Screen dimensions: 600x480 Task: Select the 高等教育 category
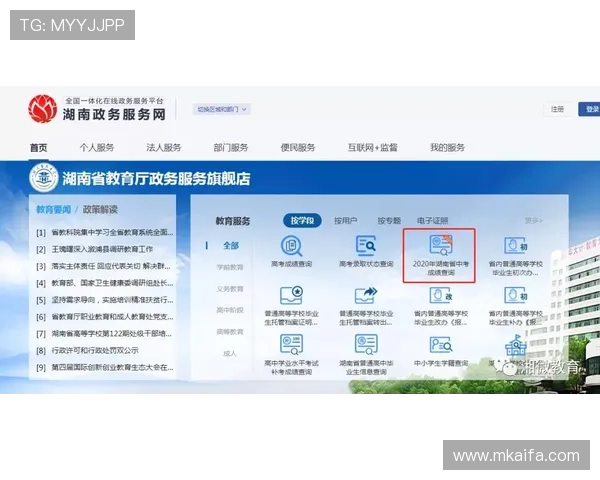[x=230, y=332]
